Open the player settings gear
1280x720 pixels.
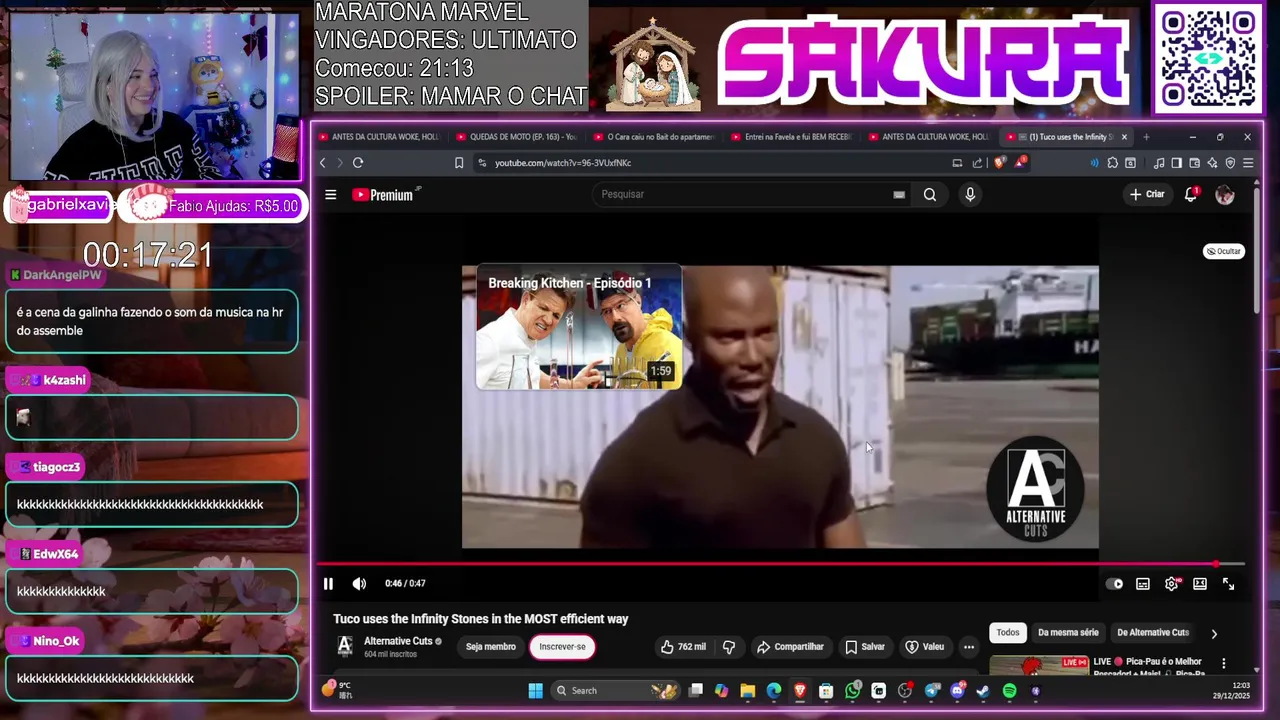click(1171, 584)
